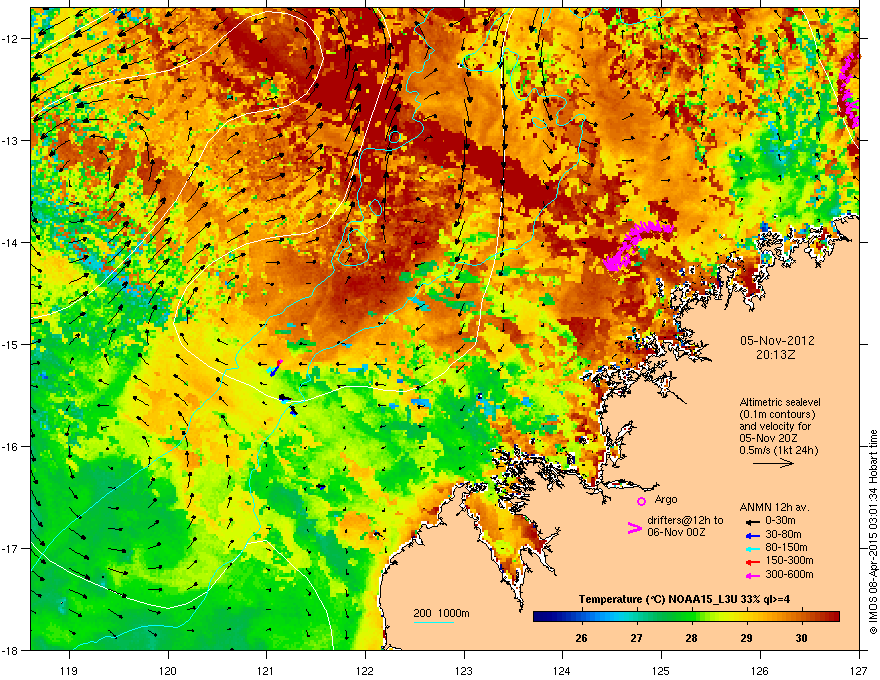Viewport: 880px width, 680px height.
Task: Click the colorbar tick label 27
Action: [636, 638]
